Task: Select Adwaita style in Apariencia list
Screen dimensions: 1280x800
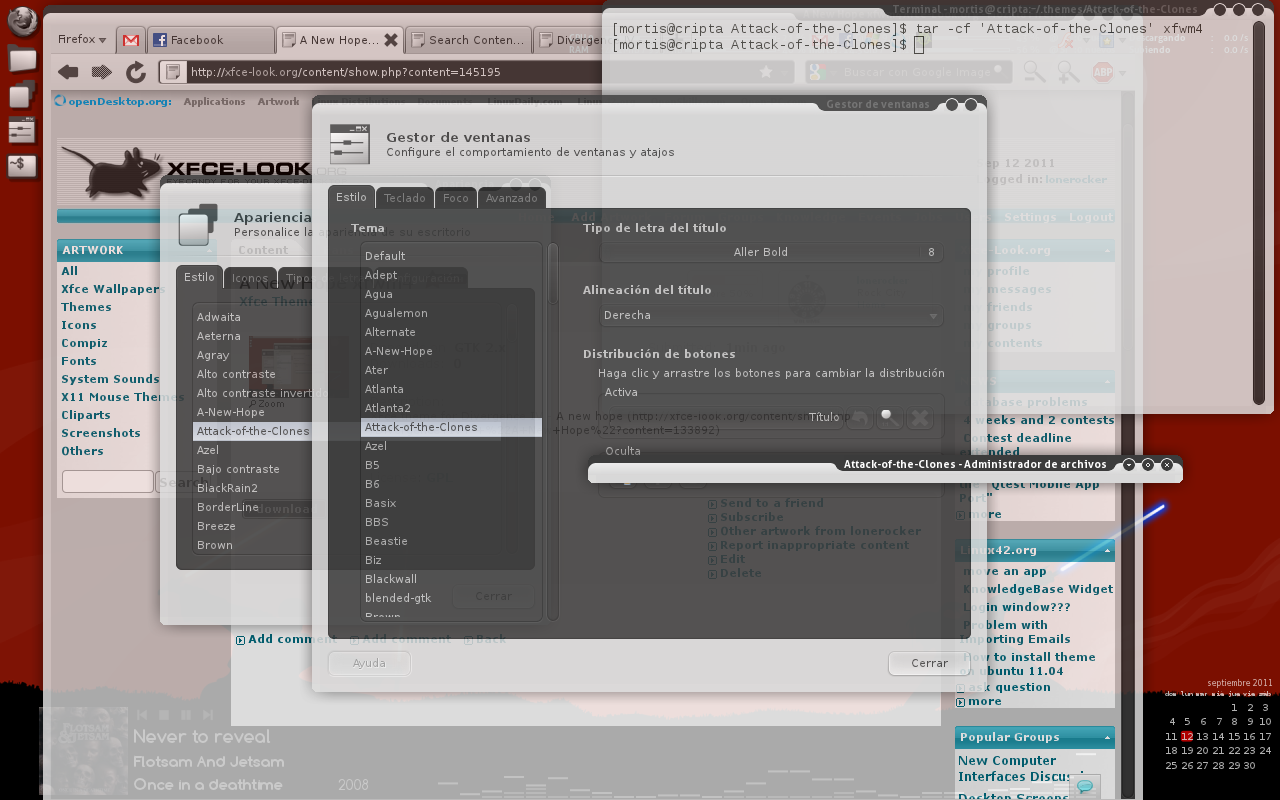Action: point(252,317)
